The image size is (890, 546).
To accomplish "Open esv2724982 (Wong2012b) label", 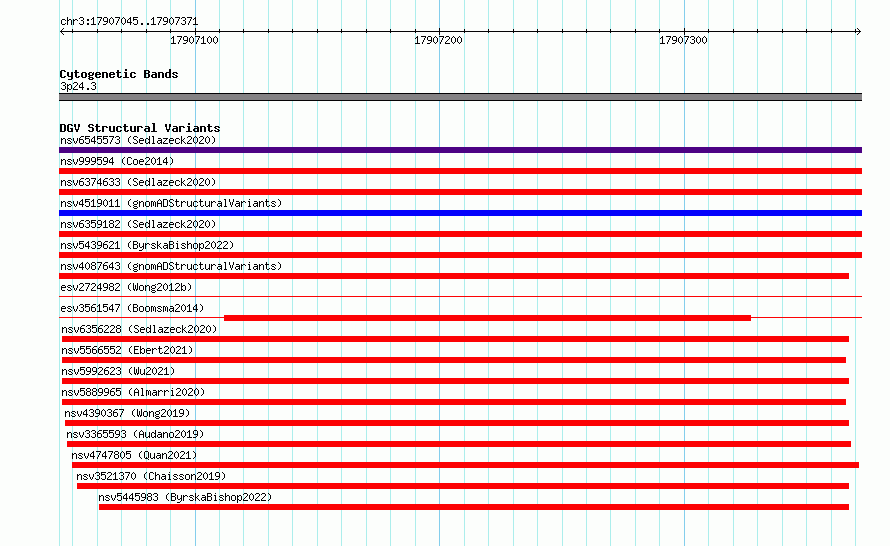I will [x=126, y=287].
